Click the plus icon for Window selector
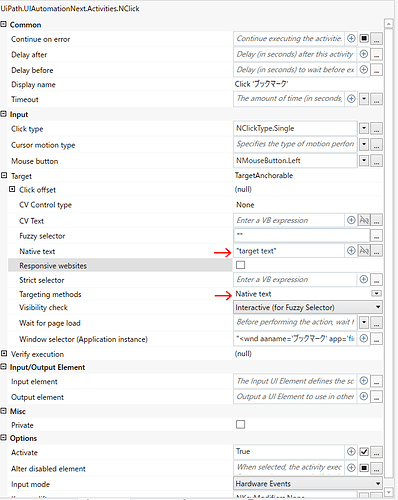Screen dimensions: 398x500 [364, 338]
